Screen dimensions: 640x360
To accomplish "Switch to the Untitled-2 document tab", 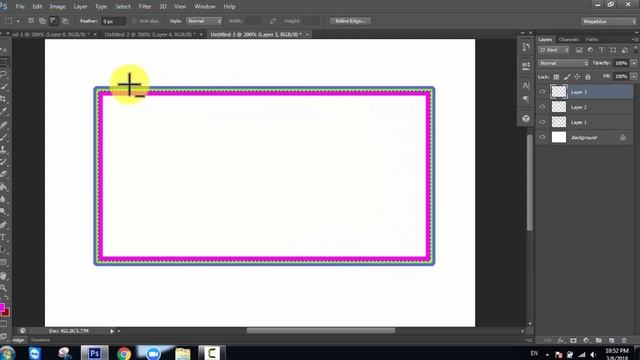I will (150, 34).
